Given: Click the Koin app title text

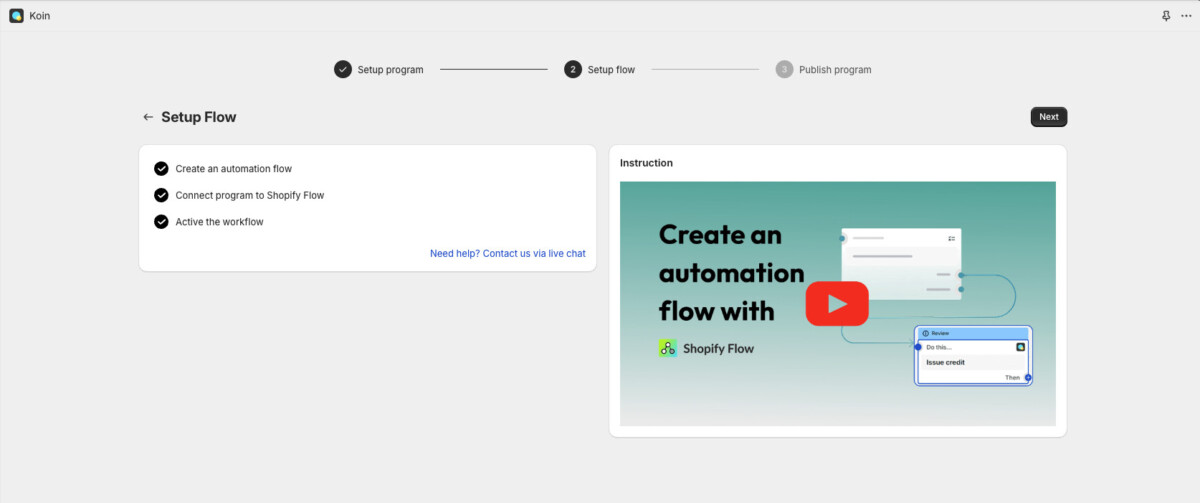Looking at the screenshot, I should [40, 16].
